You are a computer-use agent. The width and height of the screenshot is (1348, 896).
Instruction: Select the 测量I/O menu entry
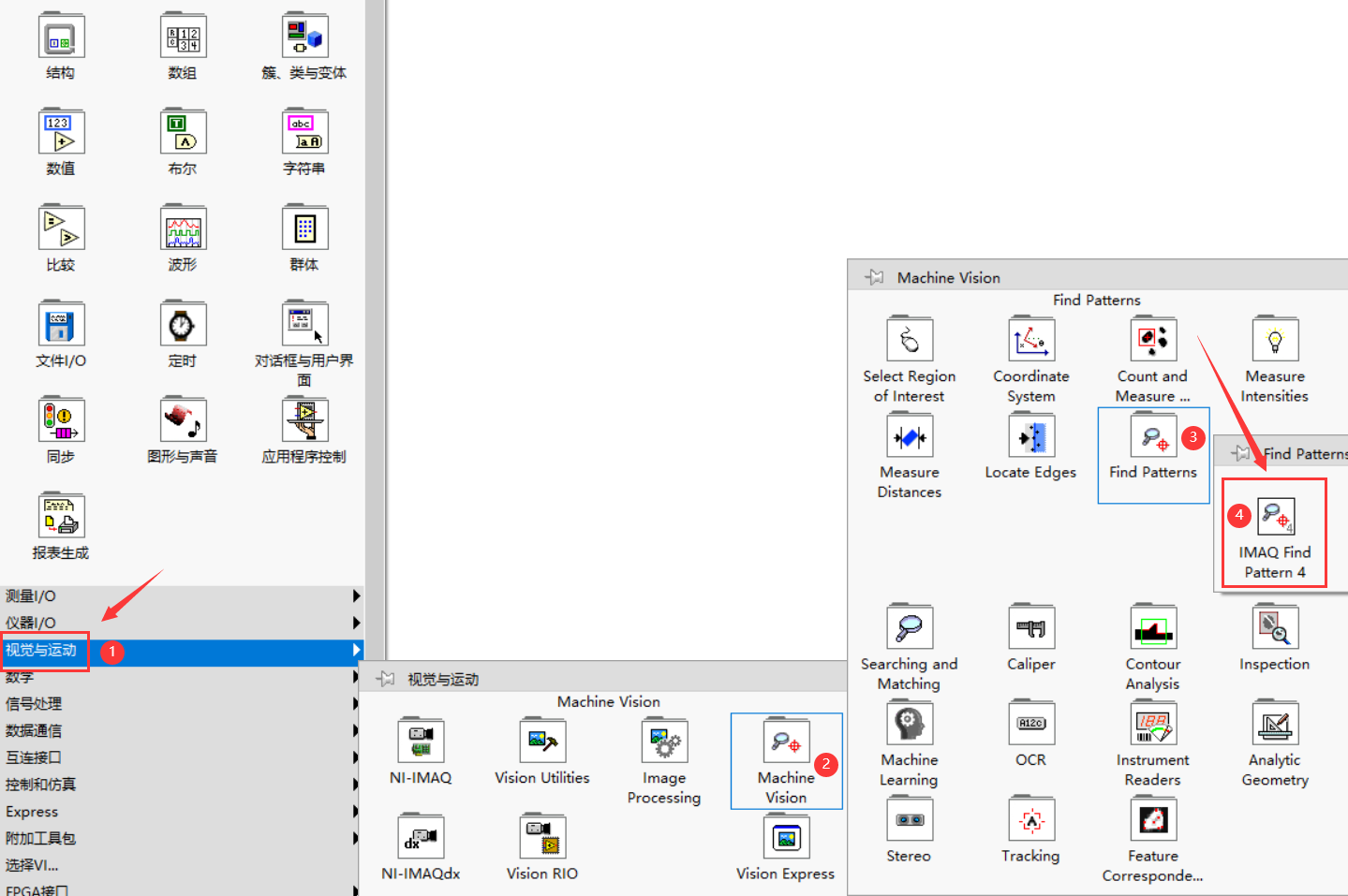point(182,595)
